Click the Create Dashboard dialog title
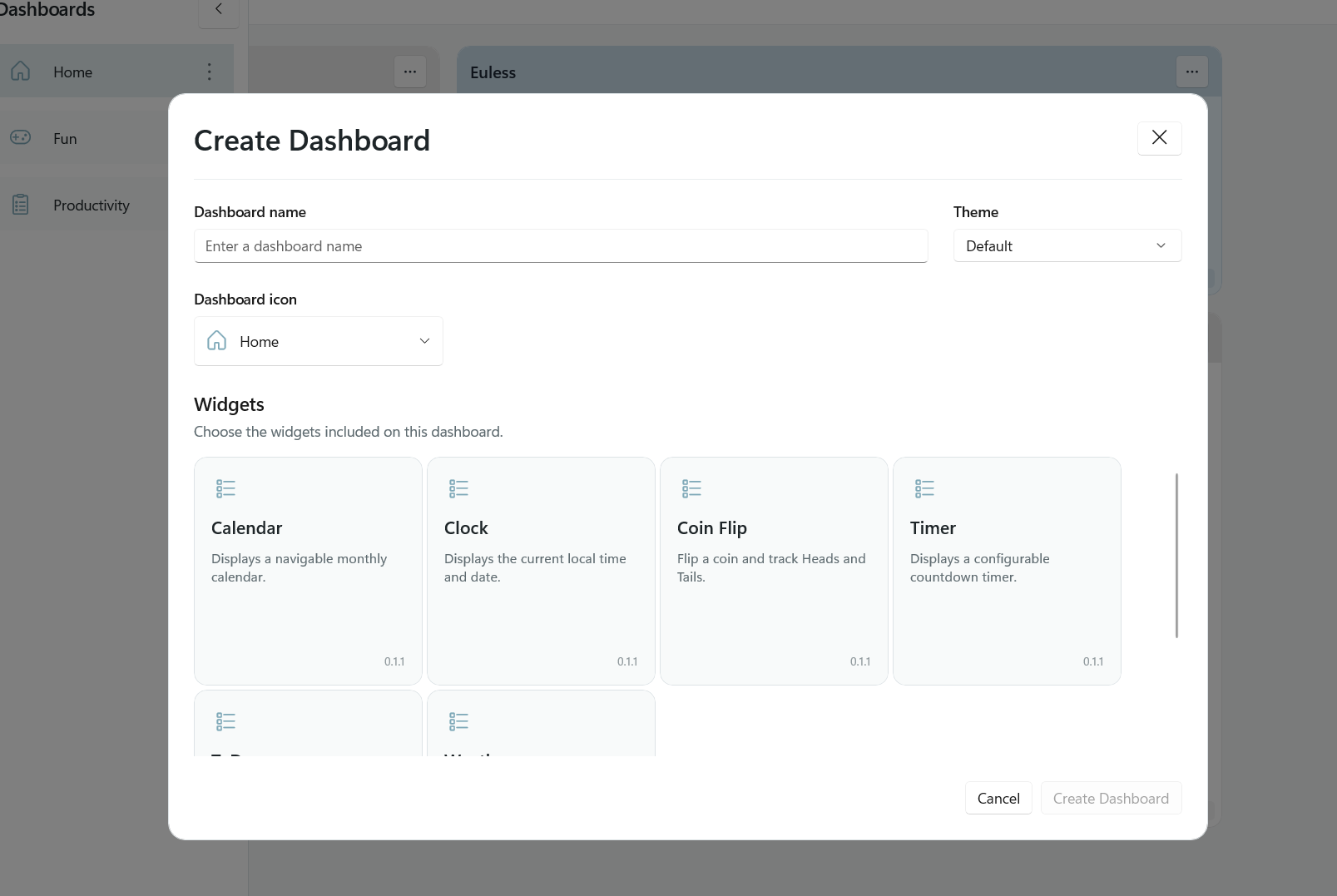The height and width of the screenshot is (896, 1337). pos(312,141)
